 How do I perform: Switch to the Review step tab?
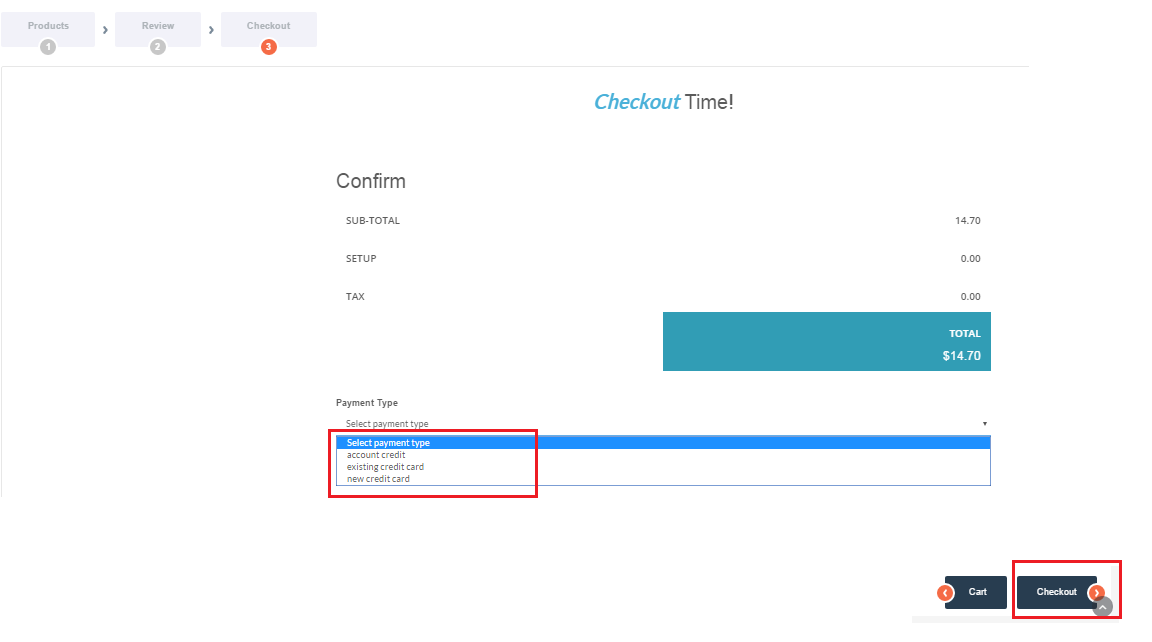(158, 26)
